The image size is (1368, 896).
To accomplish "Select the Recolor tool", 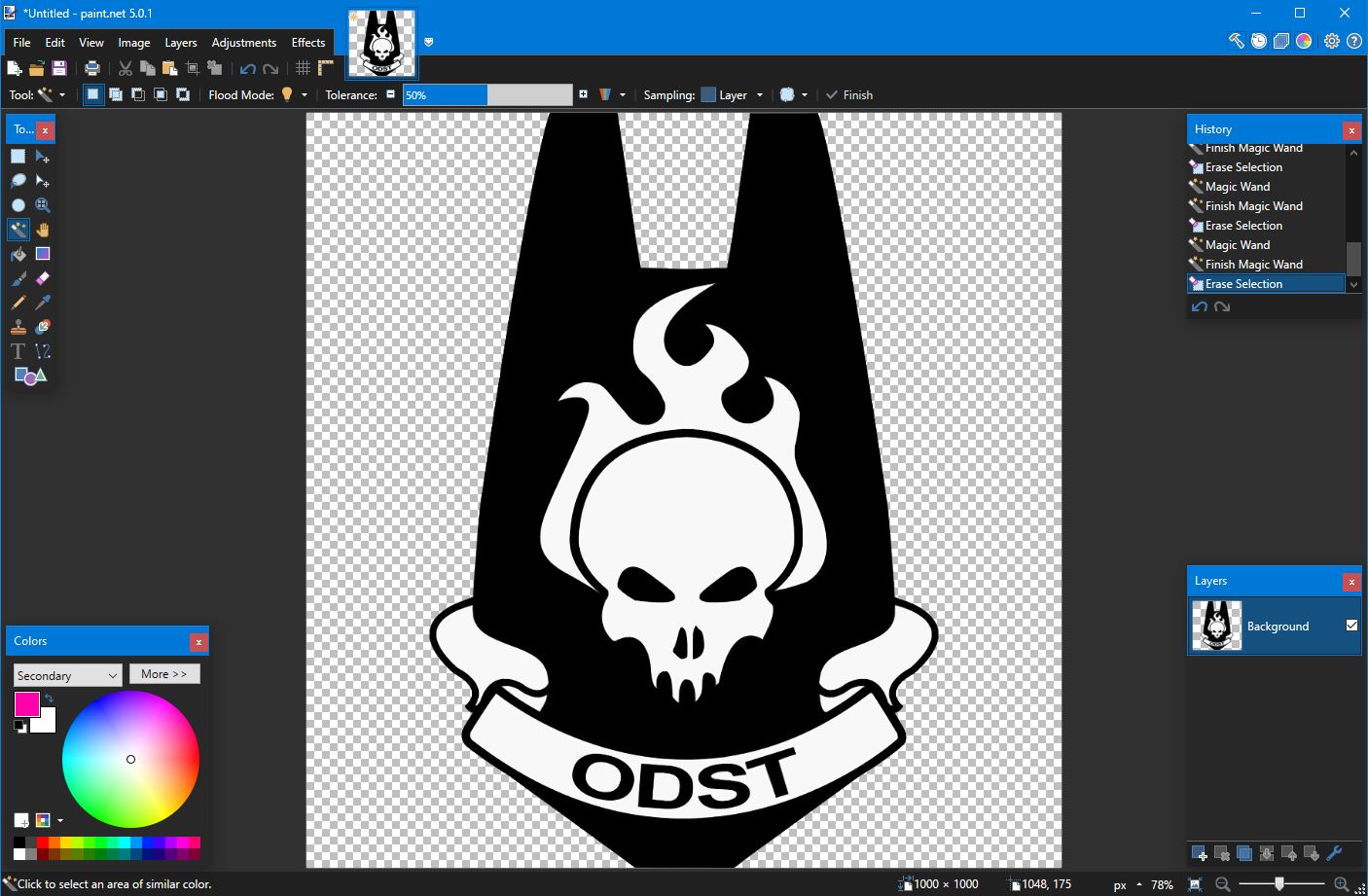I will [43, 327].
